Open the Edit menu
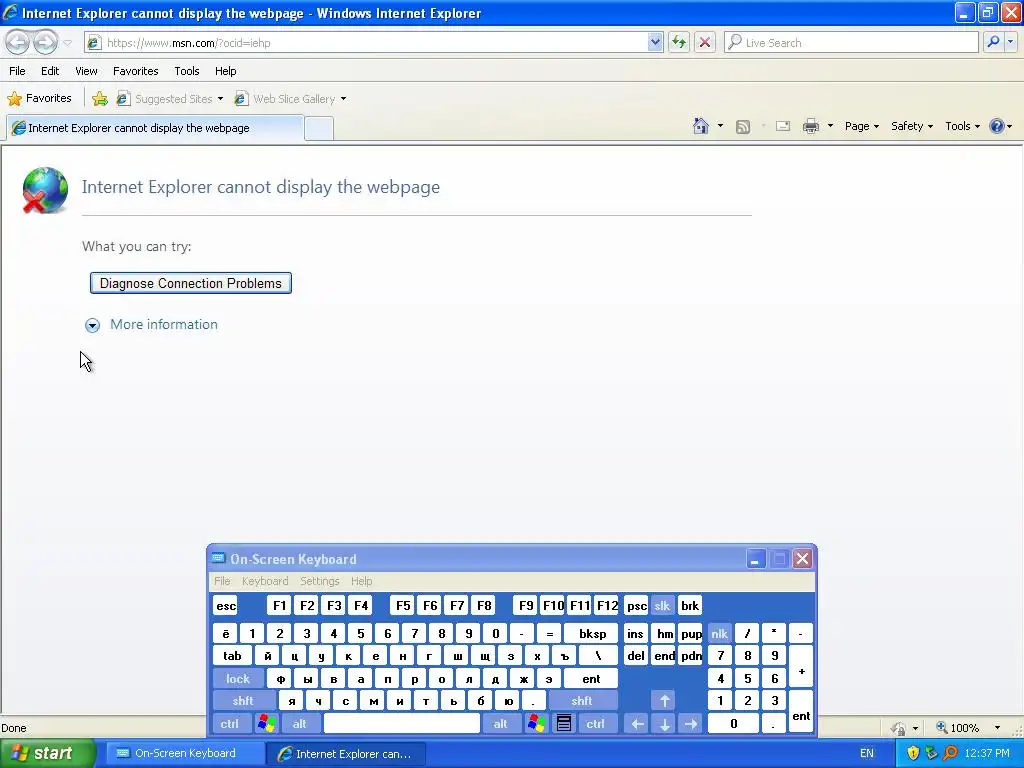 50,71
